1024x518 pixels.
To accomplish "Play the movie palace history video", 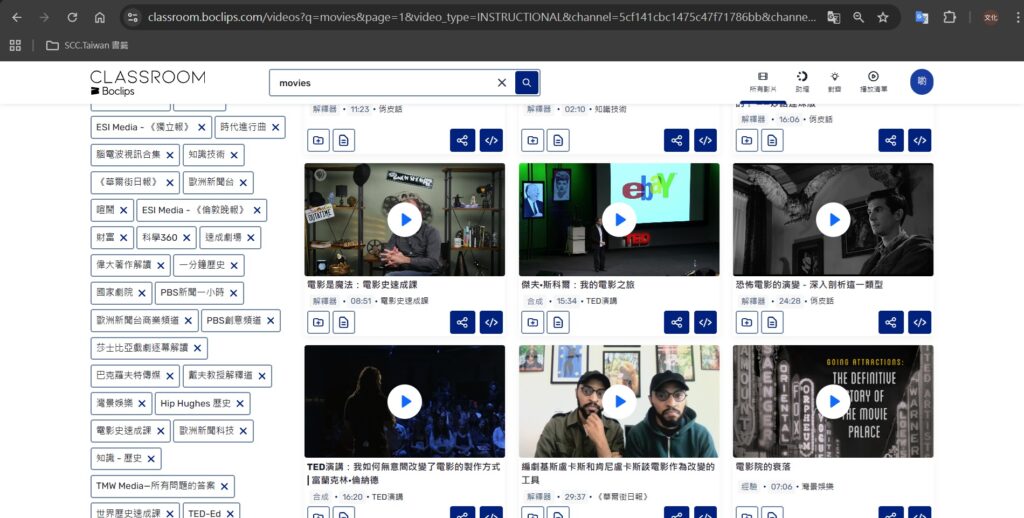I will 832,402.
